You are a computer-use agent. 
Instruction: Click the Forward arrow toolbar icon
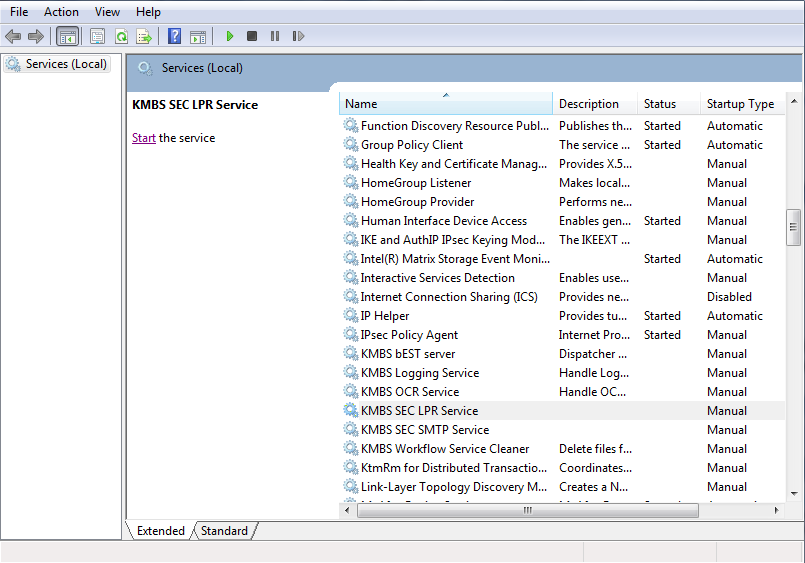pos(35,36)
